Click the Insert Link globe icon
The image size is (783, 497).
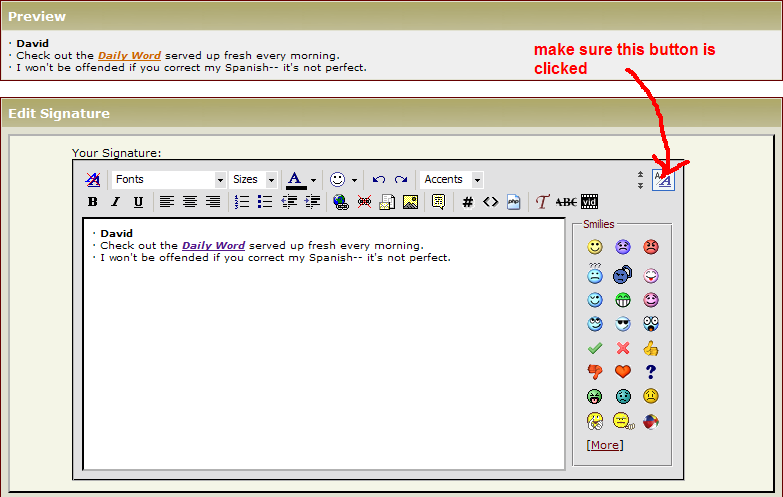[x=341, y=202]
